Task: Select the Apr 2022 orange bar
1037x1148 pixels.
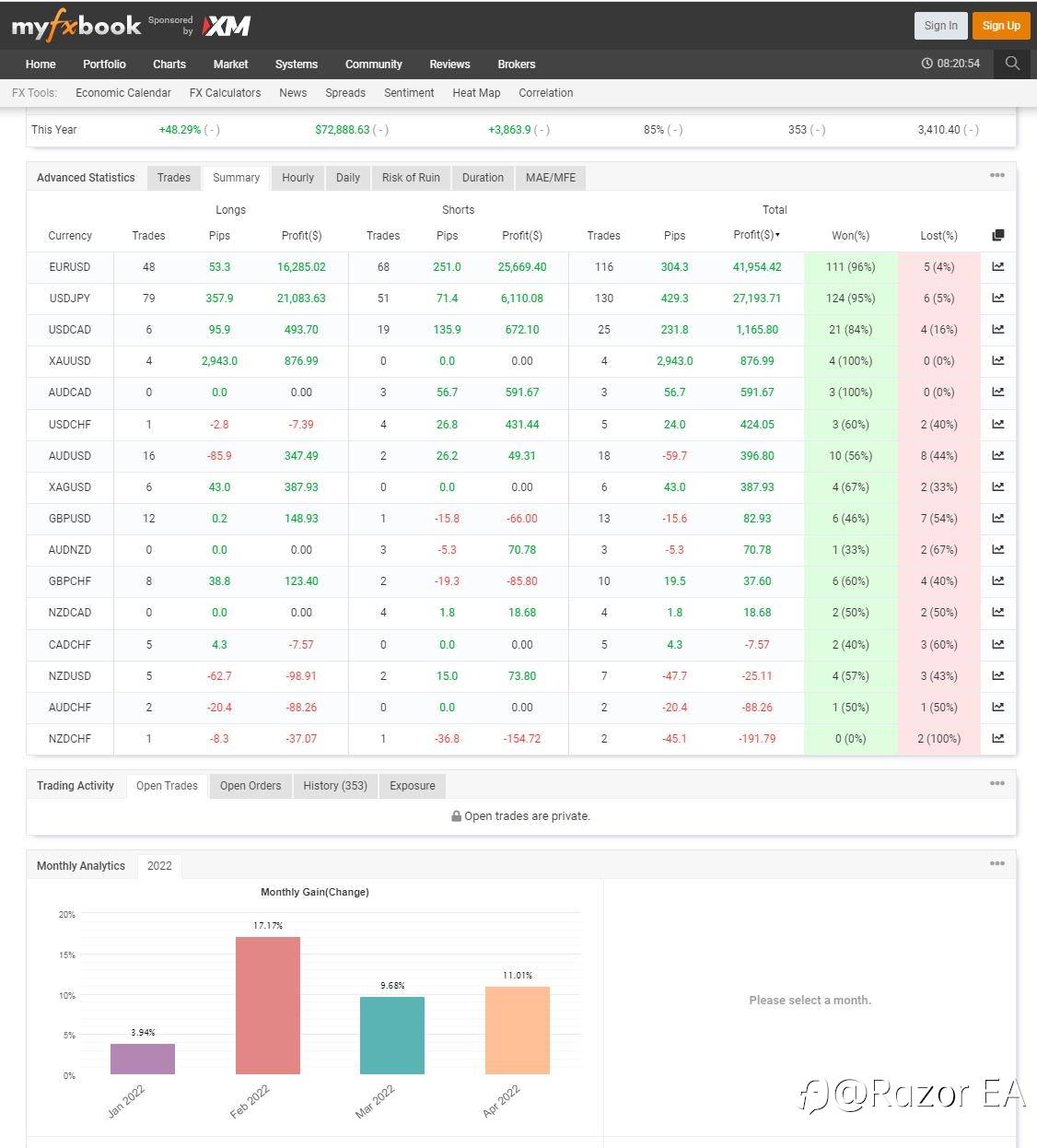Action: tap(518, 1030)
